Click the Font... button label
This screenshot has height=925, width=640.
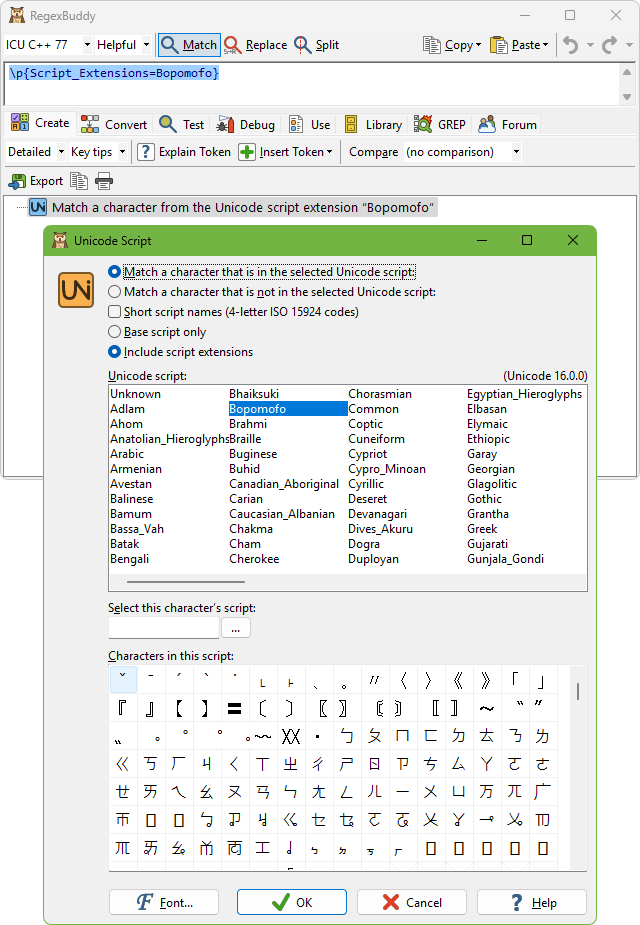coord(176,903)
